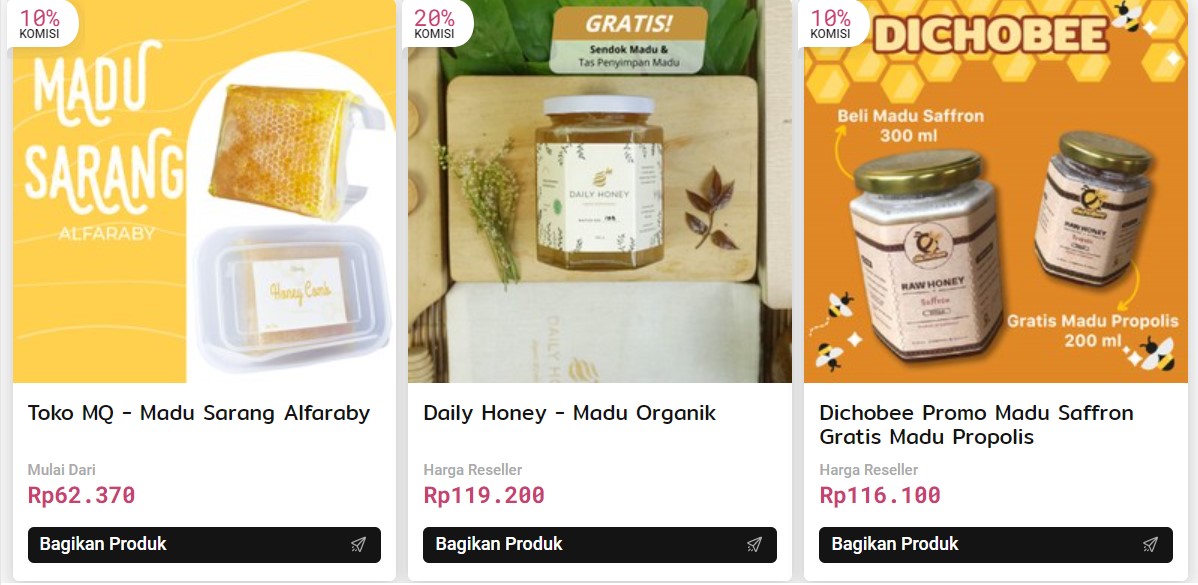
Task: Open Dichobee Promo Madu Saffron Gratis Madu Propolis title
Action: tap(976, 425)
